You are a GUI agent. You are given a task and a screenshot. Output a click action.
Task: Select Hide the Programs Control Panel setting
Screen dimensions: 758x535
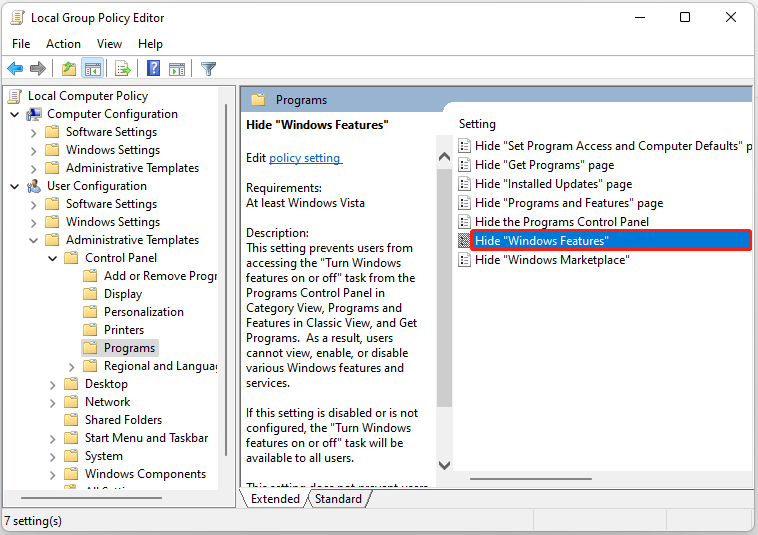coord(562,222)
